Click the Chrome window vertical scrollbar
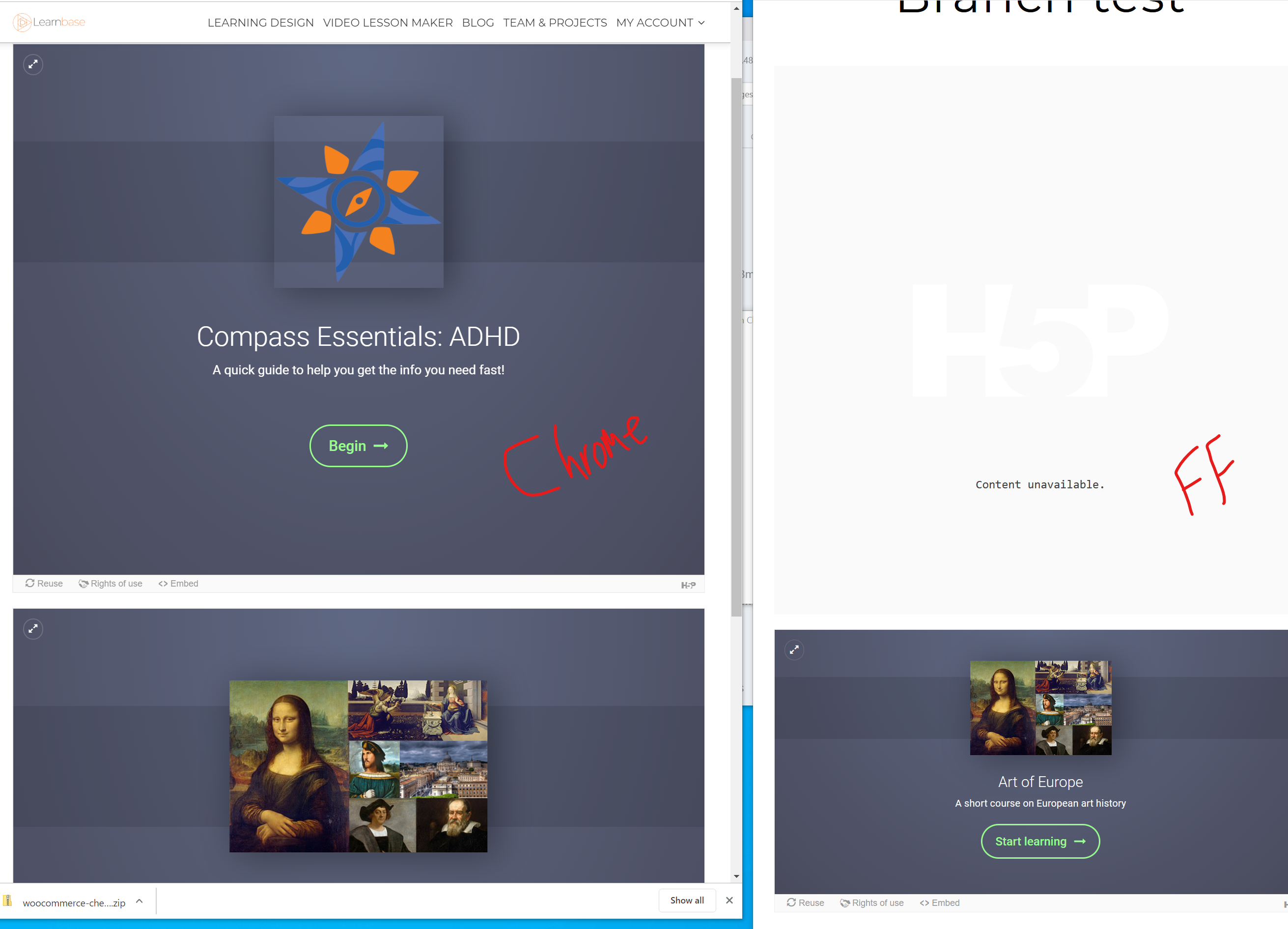The image size is (1288, 929). (x=736, y=346)
